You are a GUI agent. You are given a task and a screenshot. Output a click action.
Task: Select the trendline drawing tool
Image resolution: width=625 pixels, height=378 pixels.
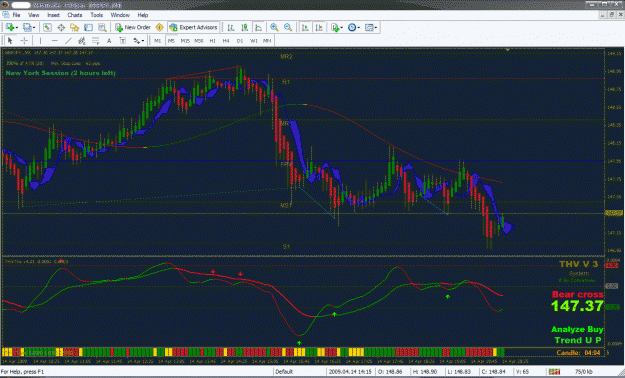68,41
